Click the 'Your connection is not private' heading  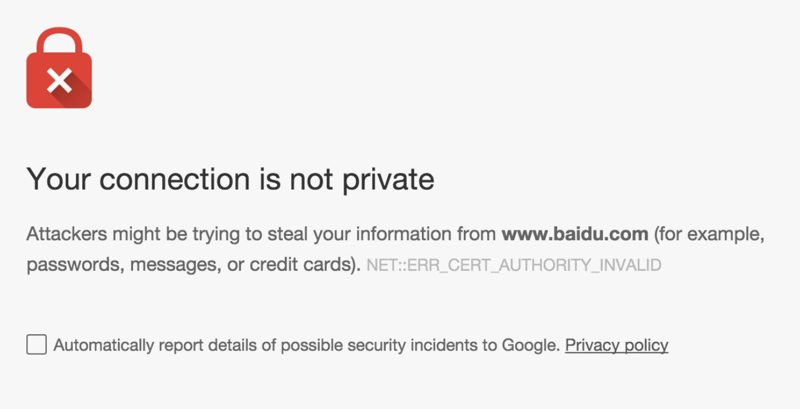(230, 181)
